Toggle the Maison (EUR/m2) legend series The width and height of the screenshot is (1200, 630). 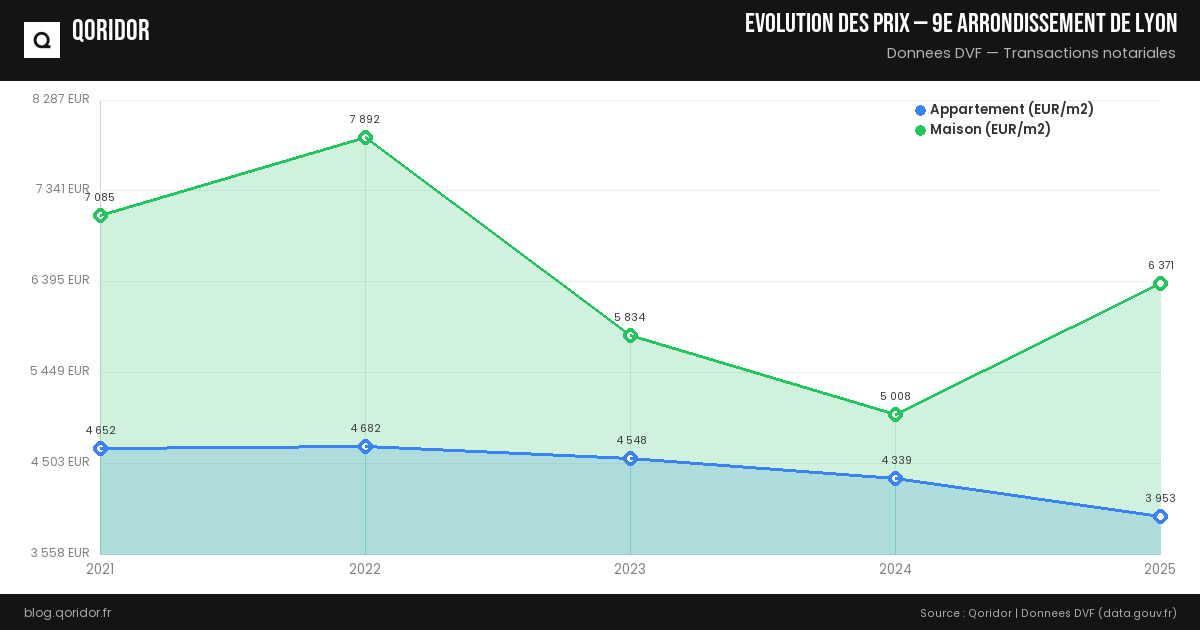[x=990, y=130]
